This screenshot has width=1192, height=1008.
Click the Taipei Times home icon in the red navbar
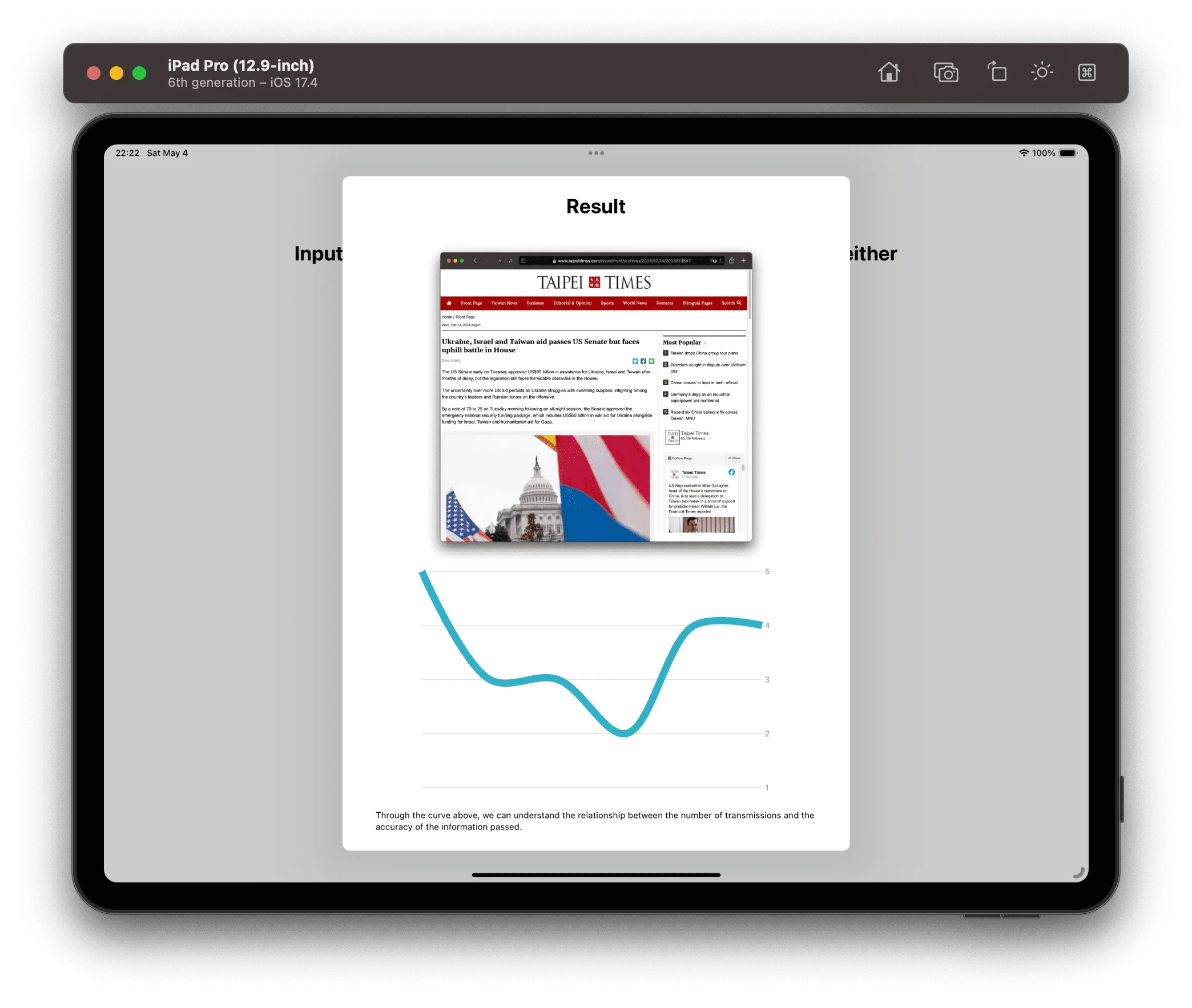pyautogui.click(x=449, y=304)
